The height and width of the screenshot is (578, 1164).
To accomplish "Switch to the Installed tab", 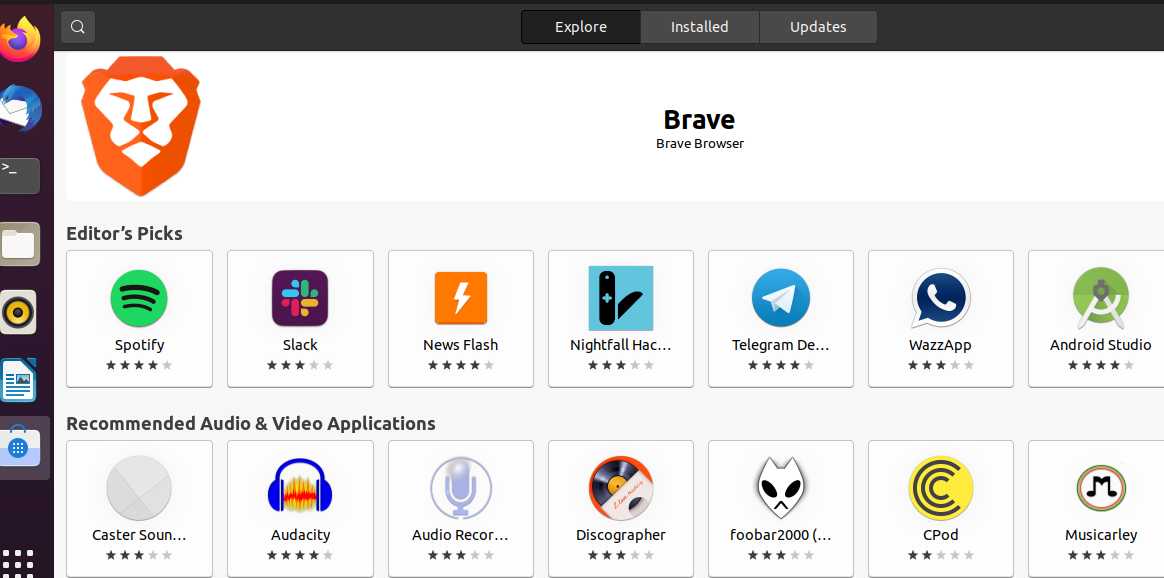I will pyautogui.click(x=699, y=27).
